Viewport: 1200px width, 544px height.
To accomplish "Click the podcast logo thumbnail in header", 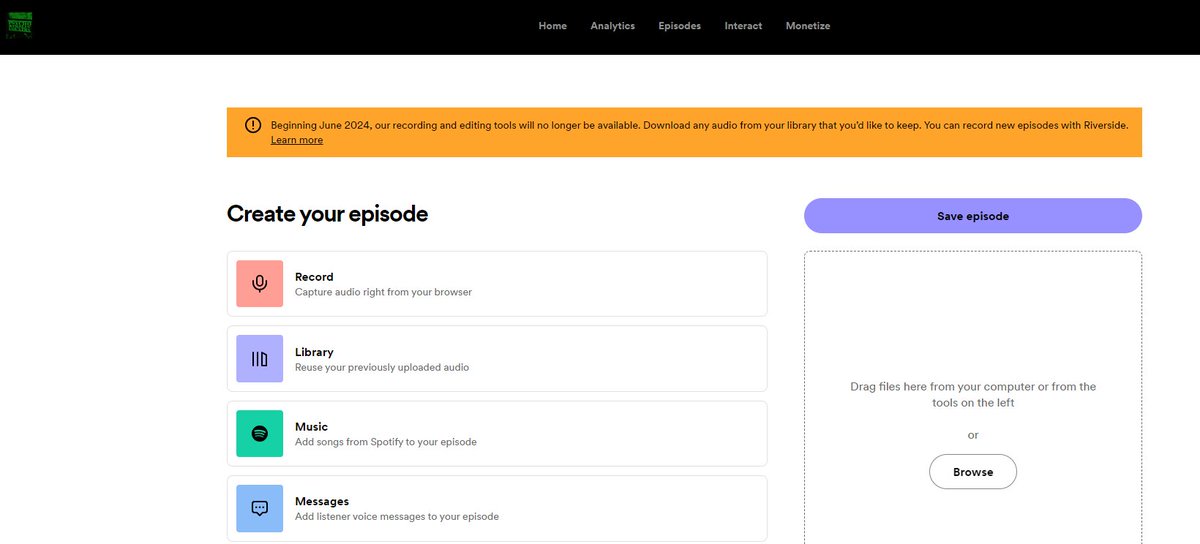I will pos(19,25).
